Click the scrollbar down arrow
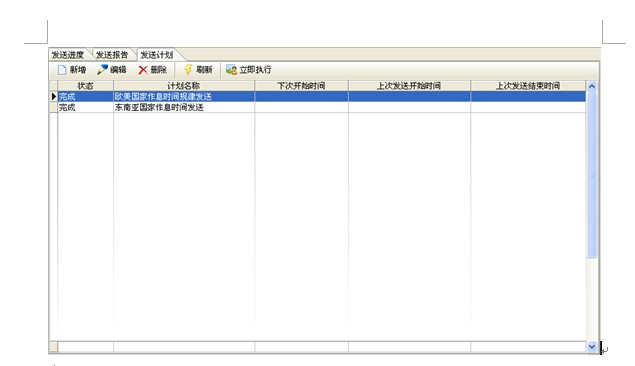The image size is (635, 366). point(592,347)
